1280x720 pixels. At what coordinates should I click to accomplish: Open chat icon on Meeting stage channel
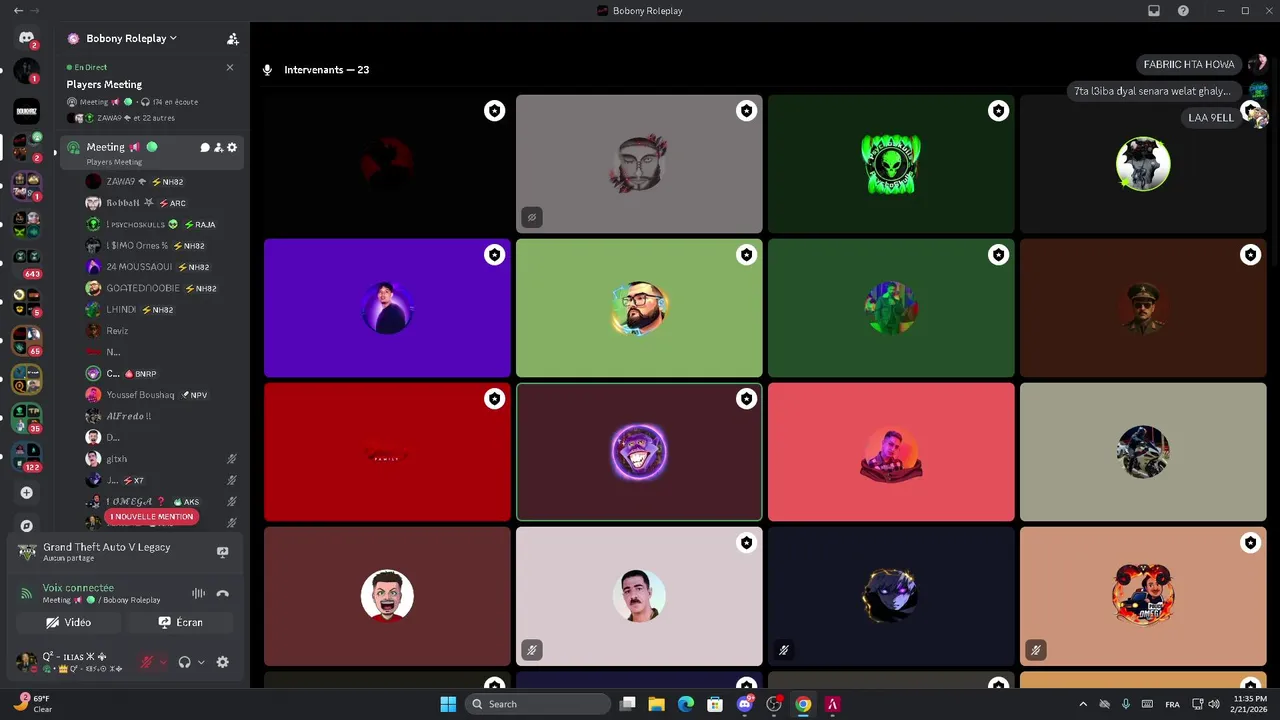click(205, 148)
